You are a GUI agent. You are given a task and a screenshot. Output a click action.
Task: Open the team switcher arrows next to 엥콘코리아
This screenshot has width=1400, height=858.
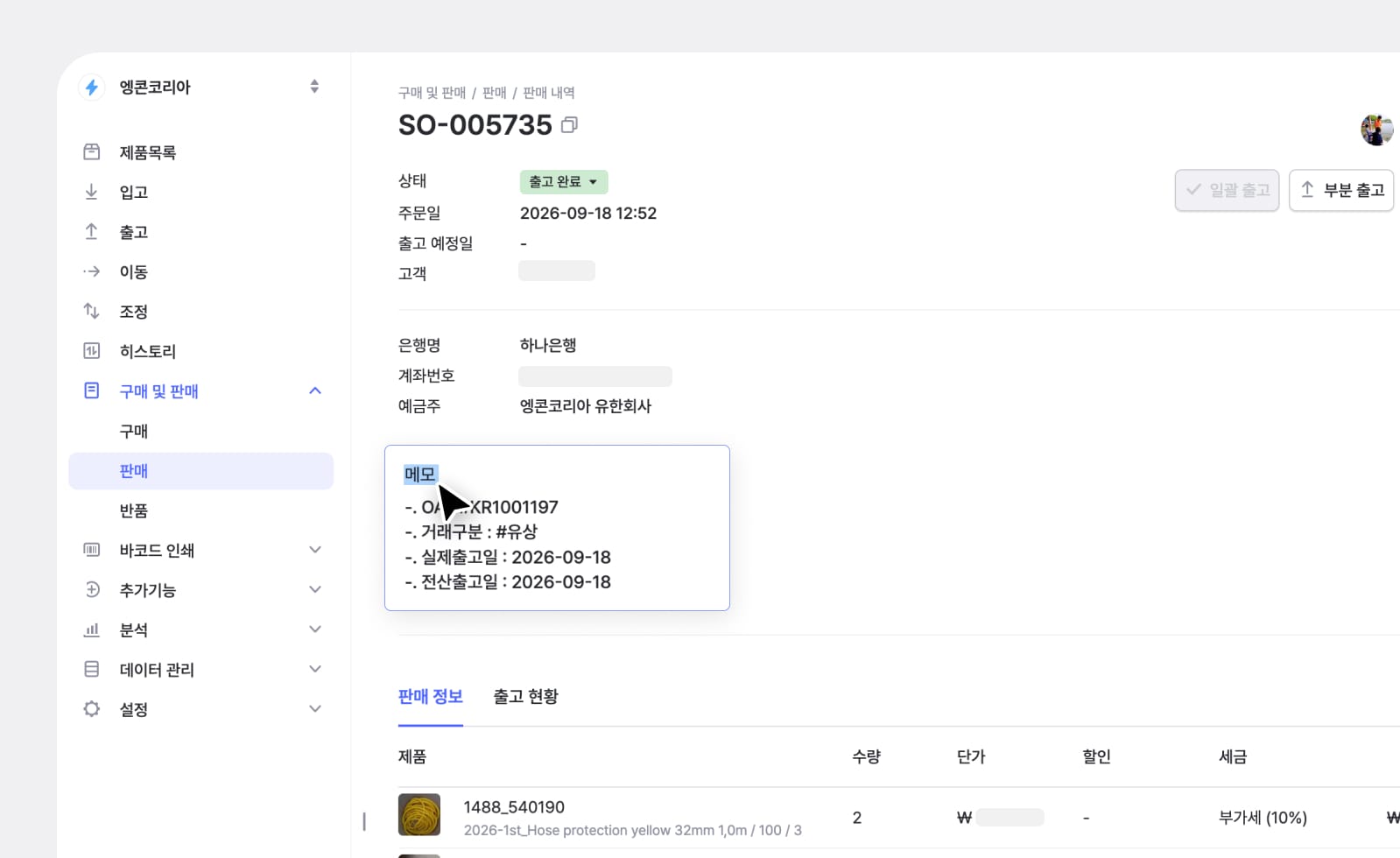coord(314,87)
